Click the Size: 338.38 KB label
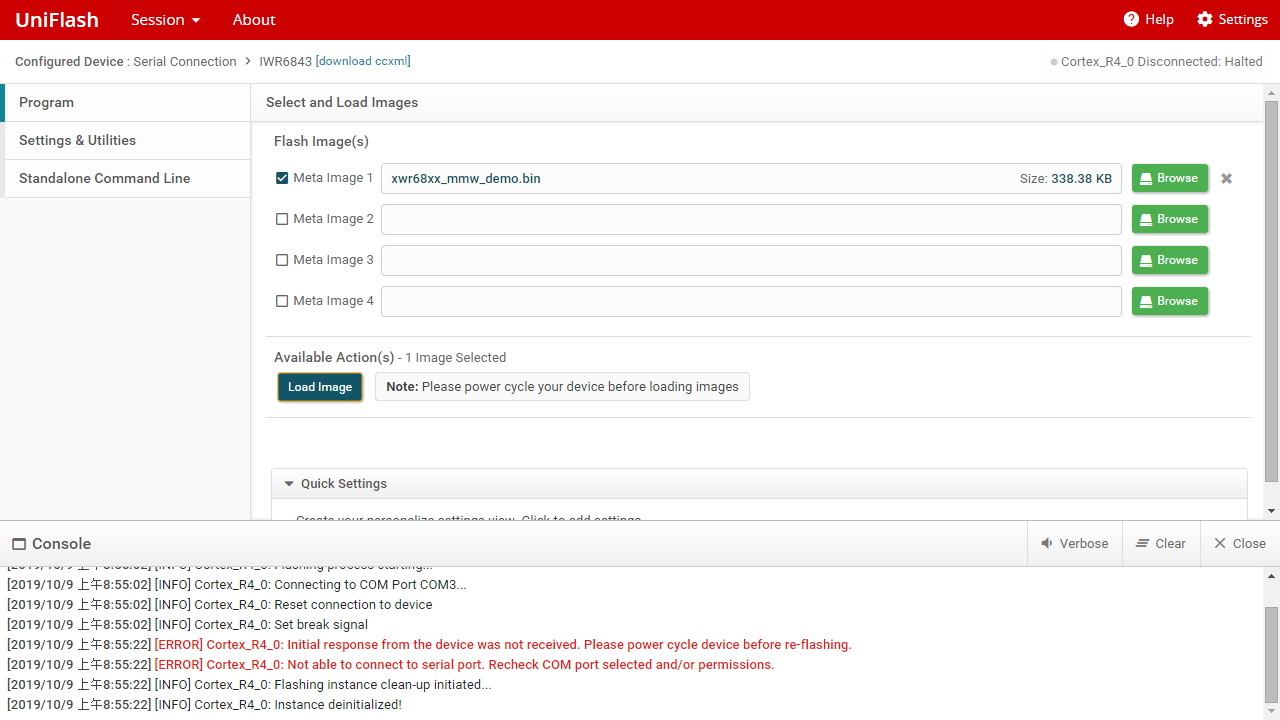Viewport: 1280px width, 720px height. coord(1066,179)
